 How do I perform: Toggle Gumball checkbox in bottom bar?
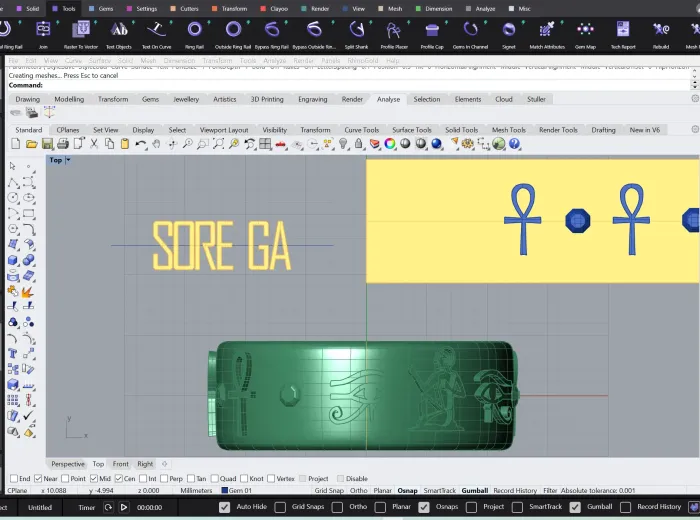pyautogui.click(x=575, y=507)
